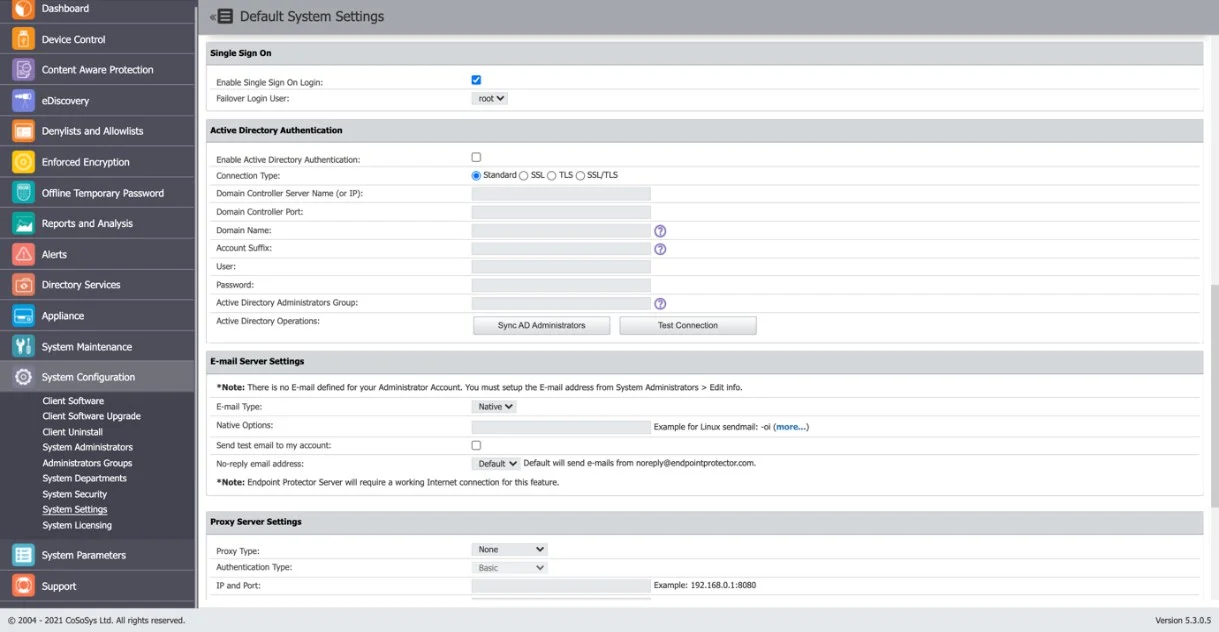Click Test Connection button
The image size is (1219, 632).
pyautogui.click(x=688, y=326)
